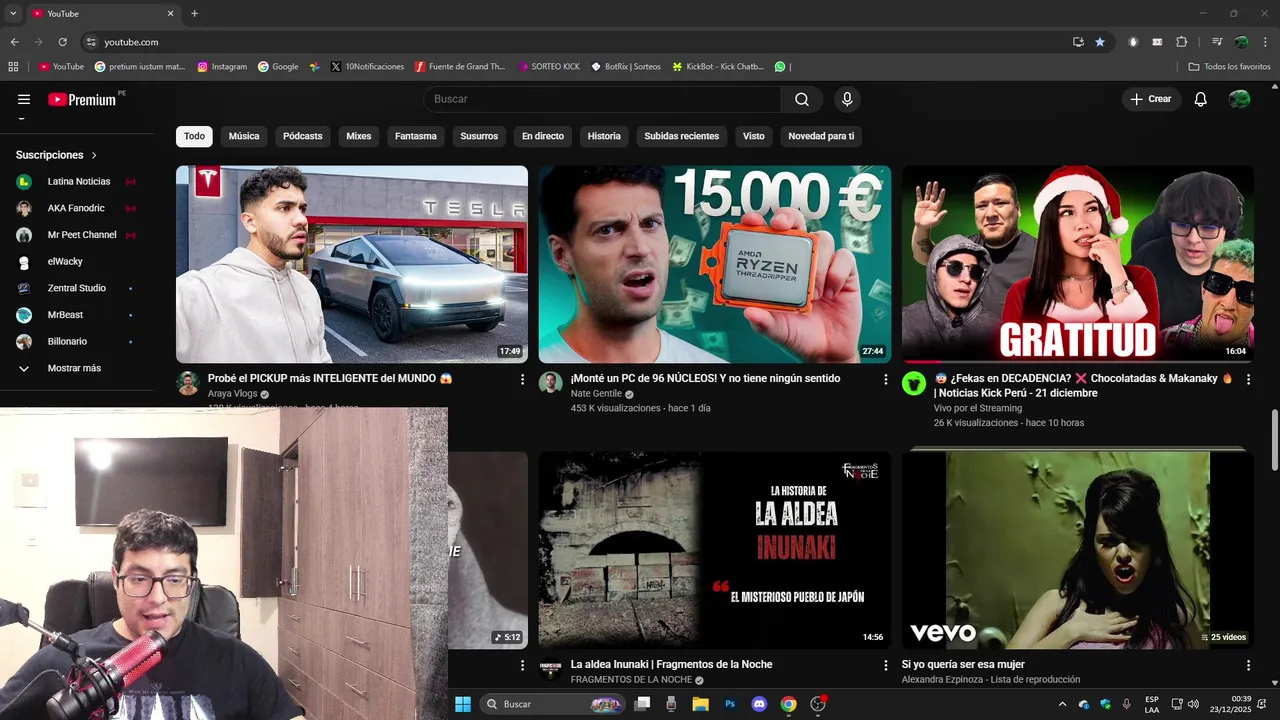1280x720 pixels.
Task: Show hidden system tray icons
Action: click(1062, 704)
